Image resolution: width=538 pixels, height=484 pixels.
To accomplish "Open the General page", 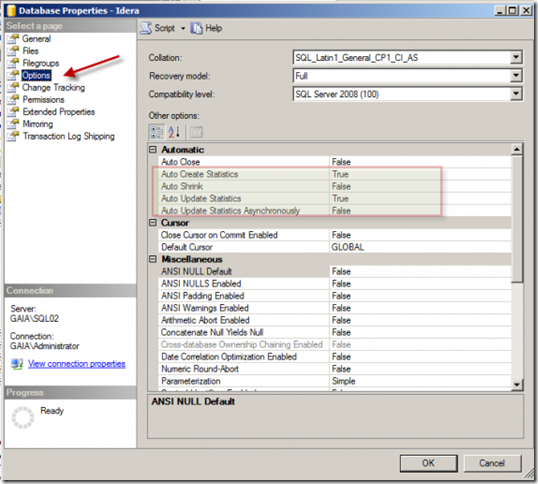I will coord(36,39).
